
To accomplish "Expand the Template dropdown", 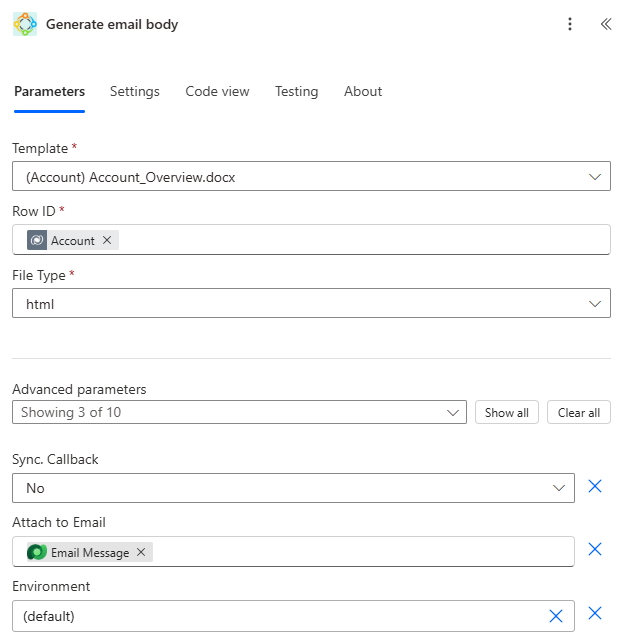I will pyautogui.click(x=595, y=177).
